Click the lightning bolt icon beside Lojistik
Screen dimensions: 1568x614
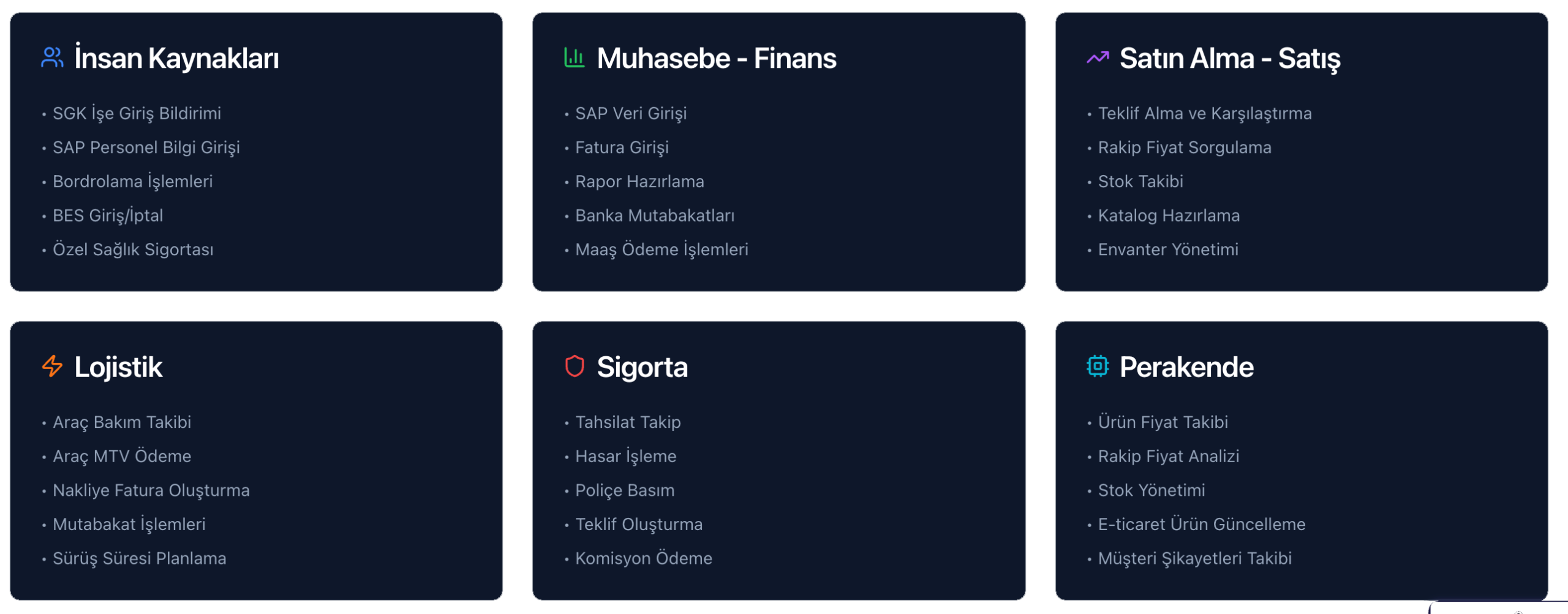[52, 367]
